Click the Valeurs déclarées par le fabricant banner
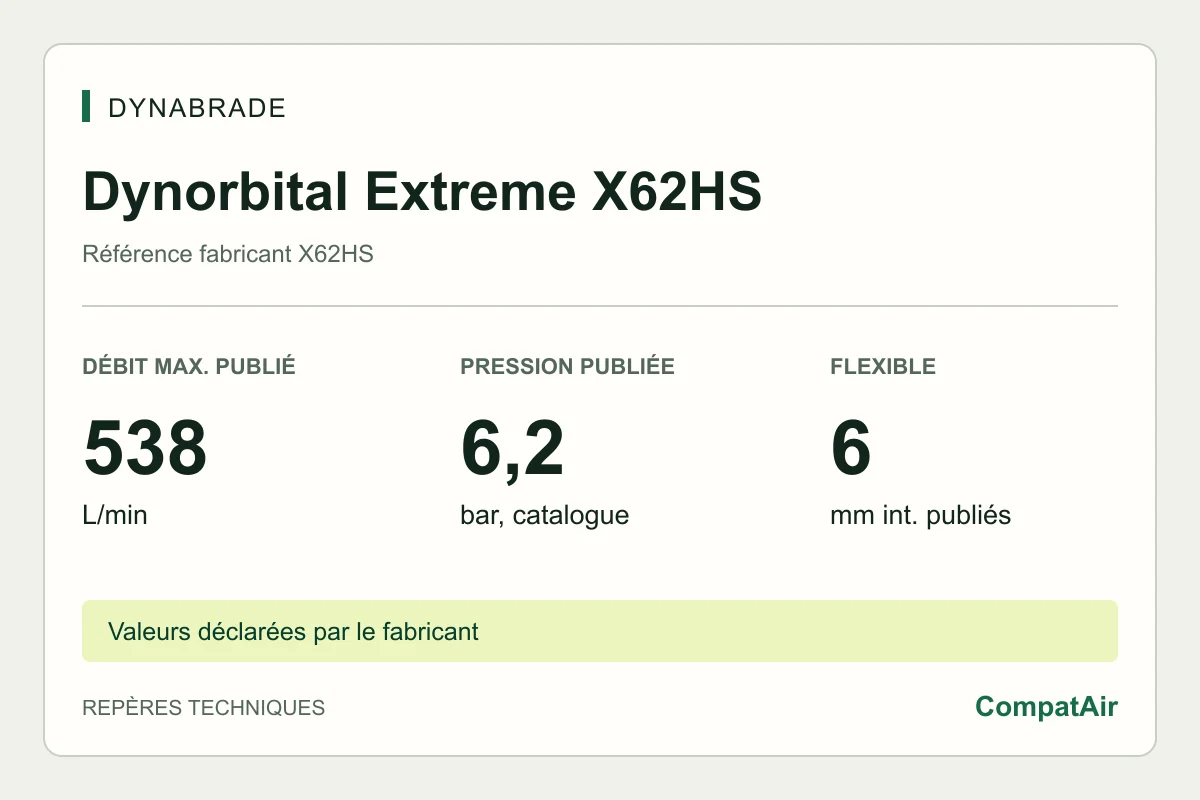 293,631
